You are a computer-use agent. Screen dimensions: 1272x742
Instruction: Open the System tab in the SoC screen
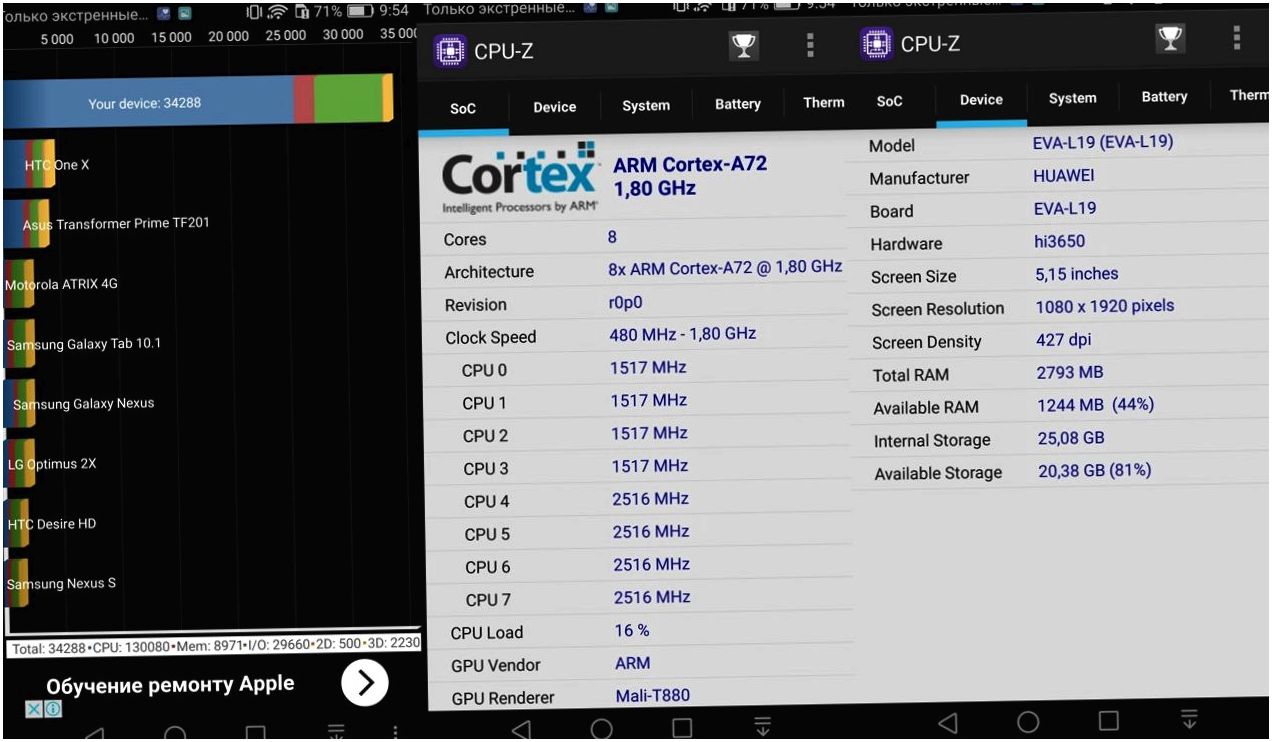[x=646, y=105]
